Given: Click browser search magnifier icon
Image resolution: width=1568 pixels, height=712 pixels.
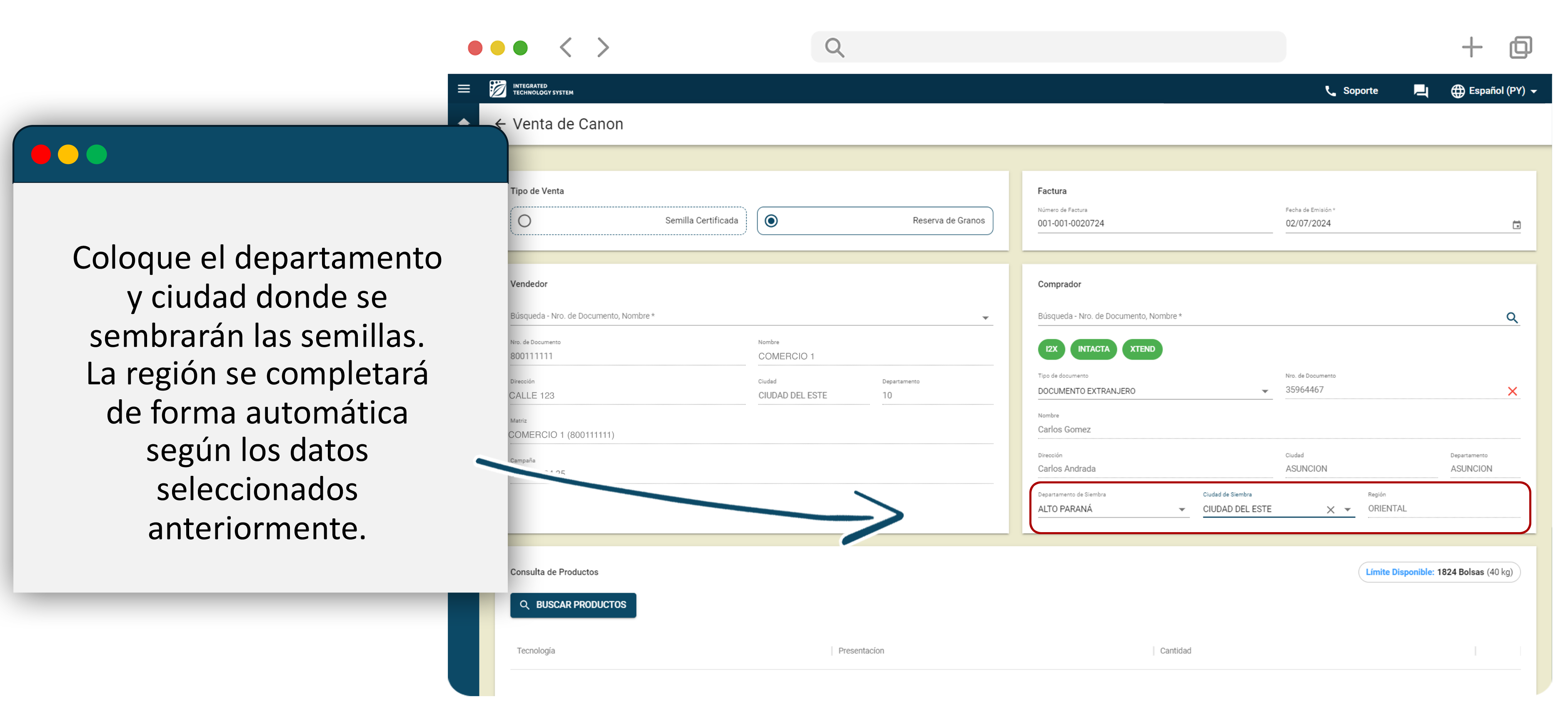Looking at the screenshot, I should point(834,47).
